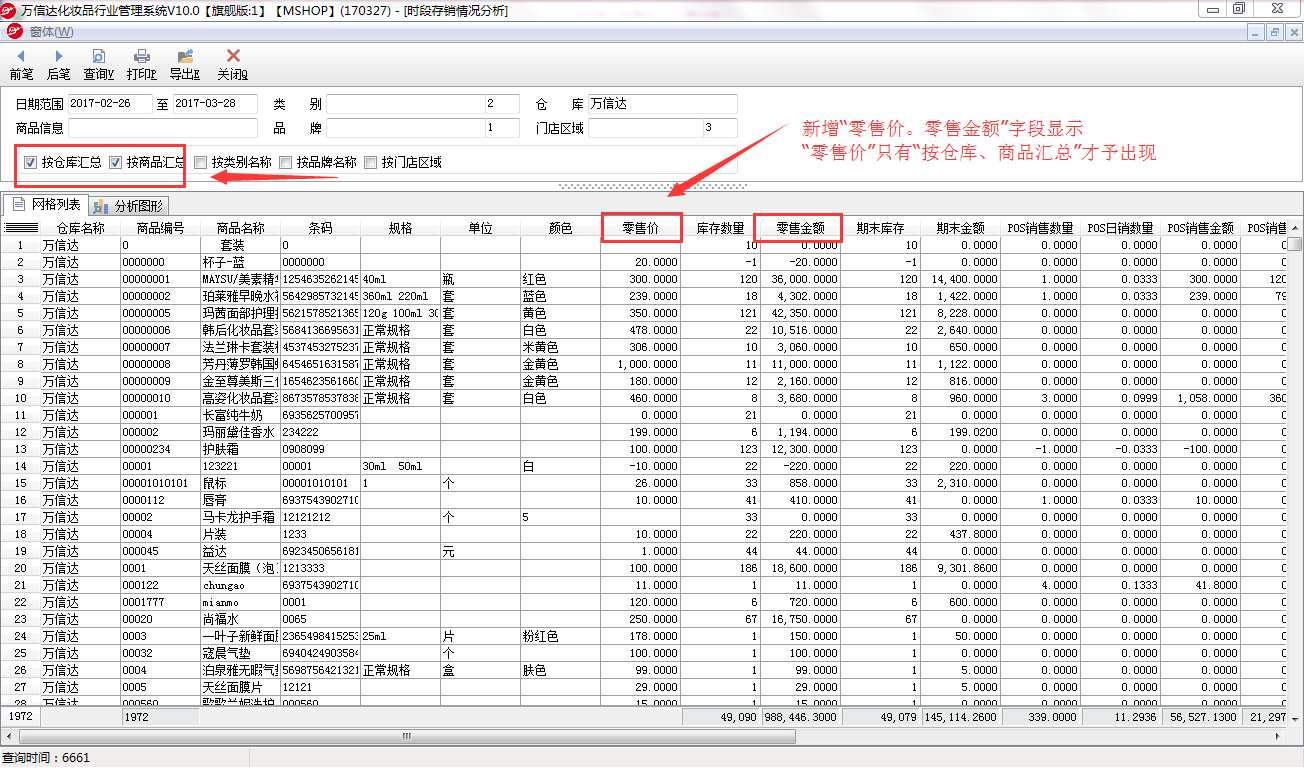Image resolution: width=1304 pixels, height=768 pixels.
Task: Click the 商品信息 input field
Action: pyautogui.click(x=163, y=128)
